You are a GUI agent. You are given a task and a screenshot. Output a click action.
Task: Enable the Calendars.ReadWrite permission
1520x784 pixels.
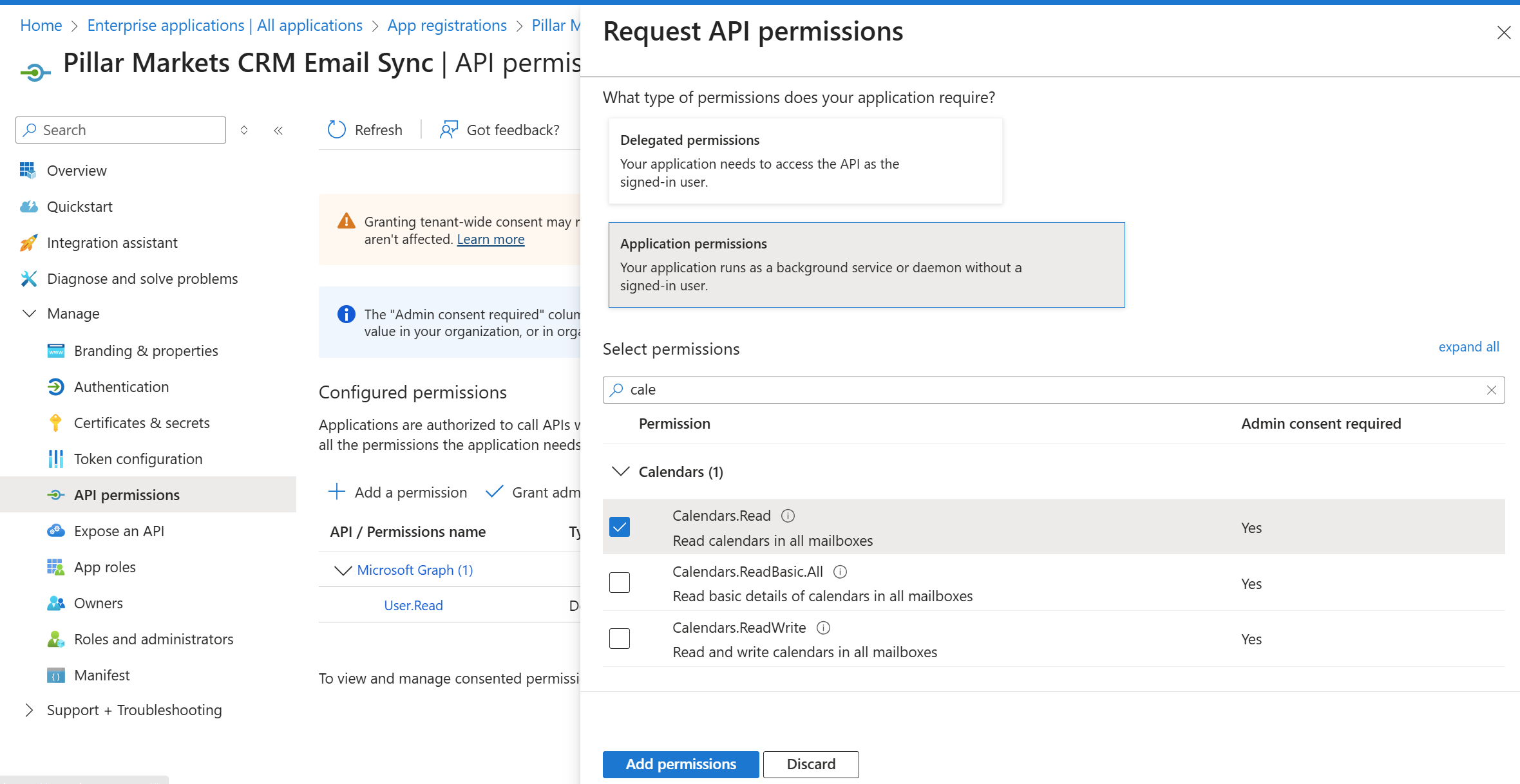click(620, 638)
